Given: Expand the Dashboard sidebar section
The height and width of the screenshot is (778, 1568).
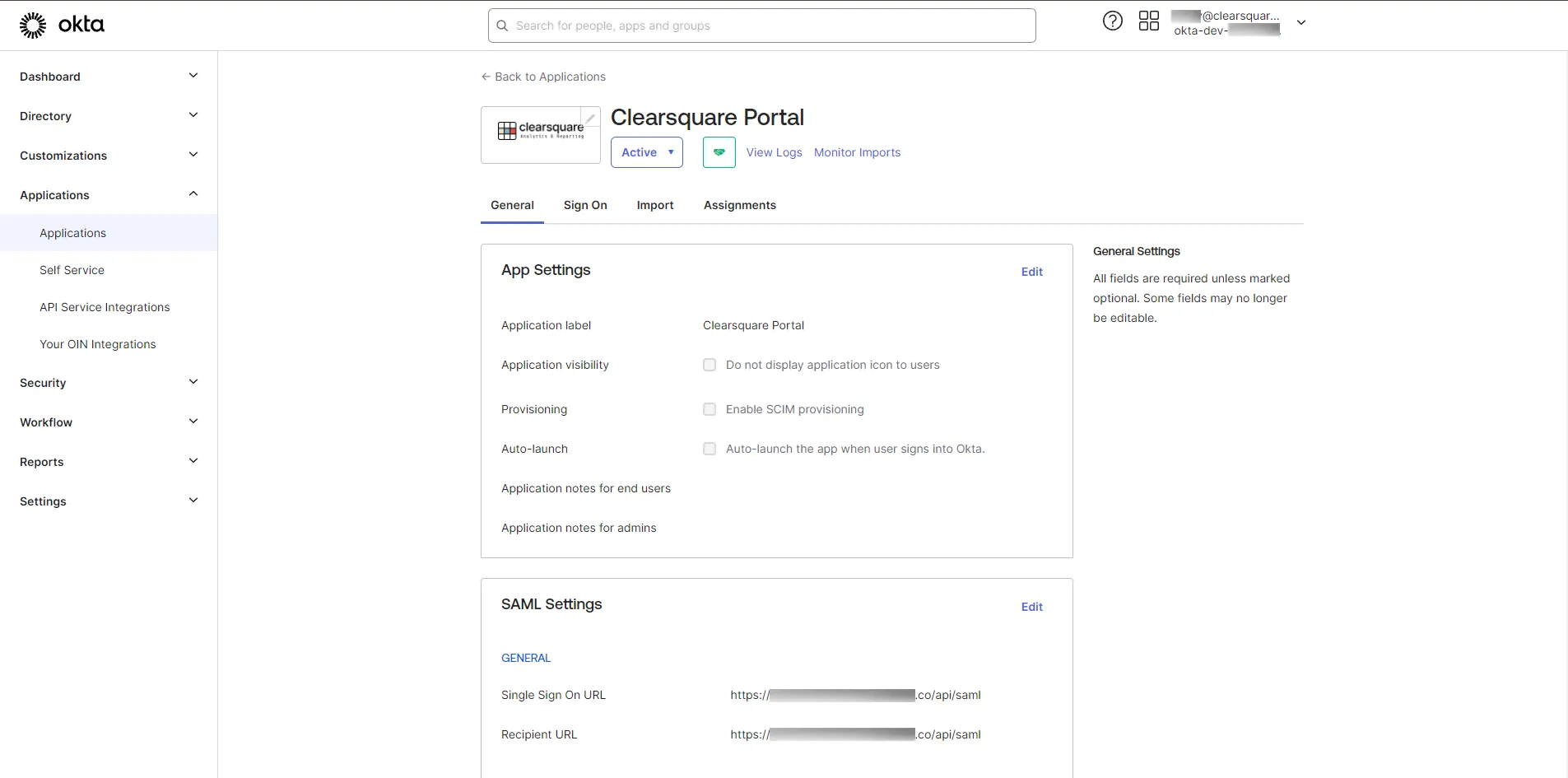Looking at the screenshot, I should (x=109, y=77).
